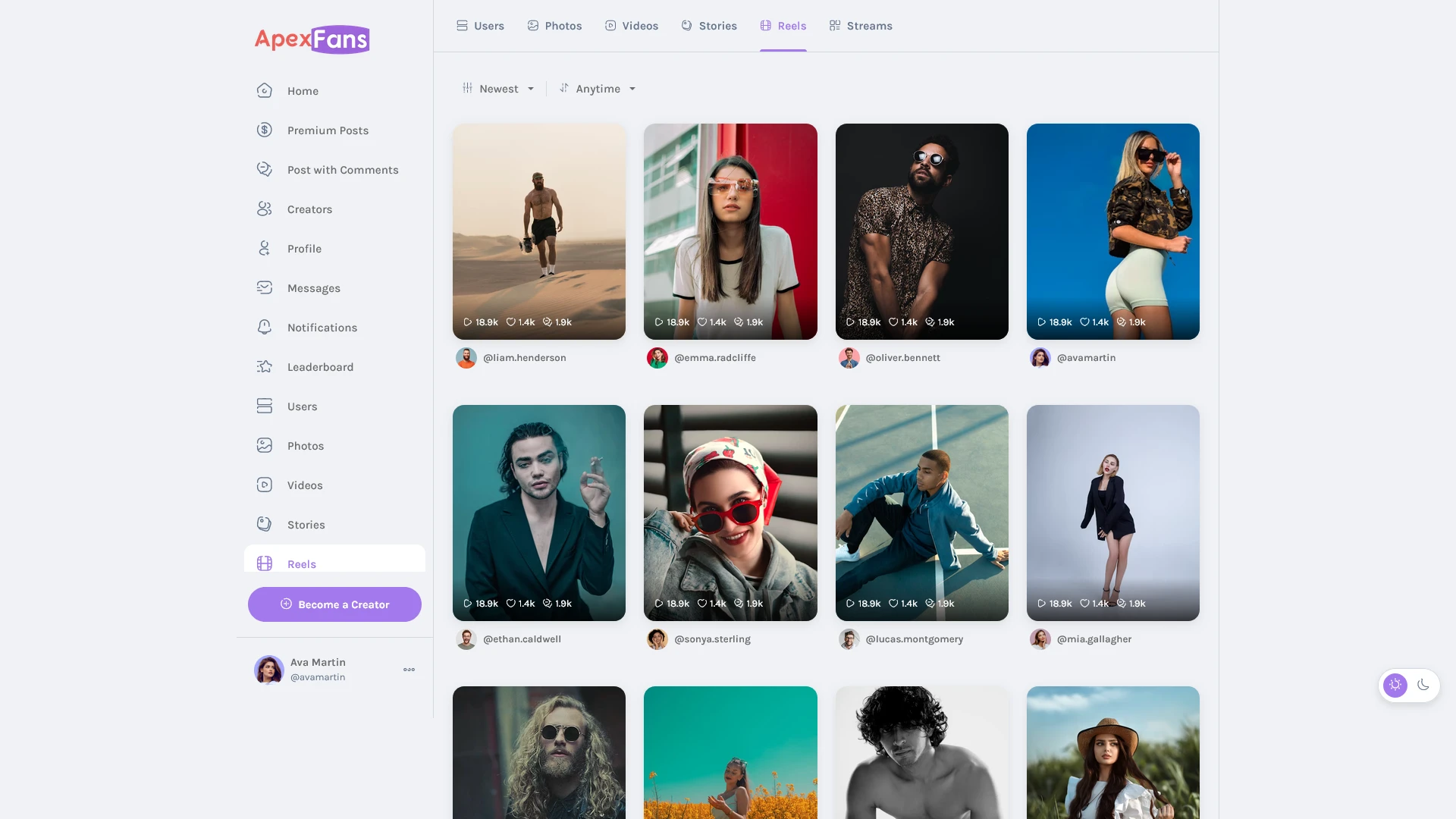Click oliver.bennett's avatar icon
The height and width of the screenshot is (819, 1456).
(x=849, y=358)
